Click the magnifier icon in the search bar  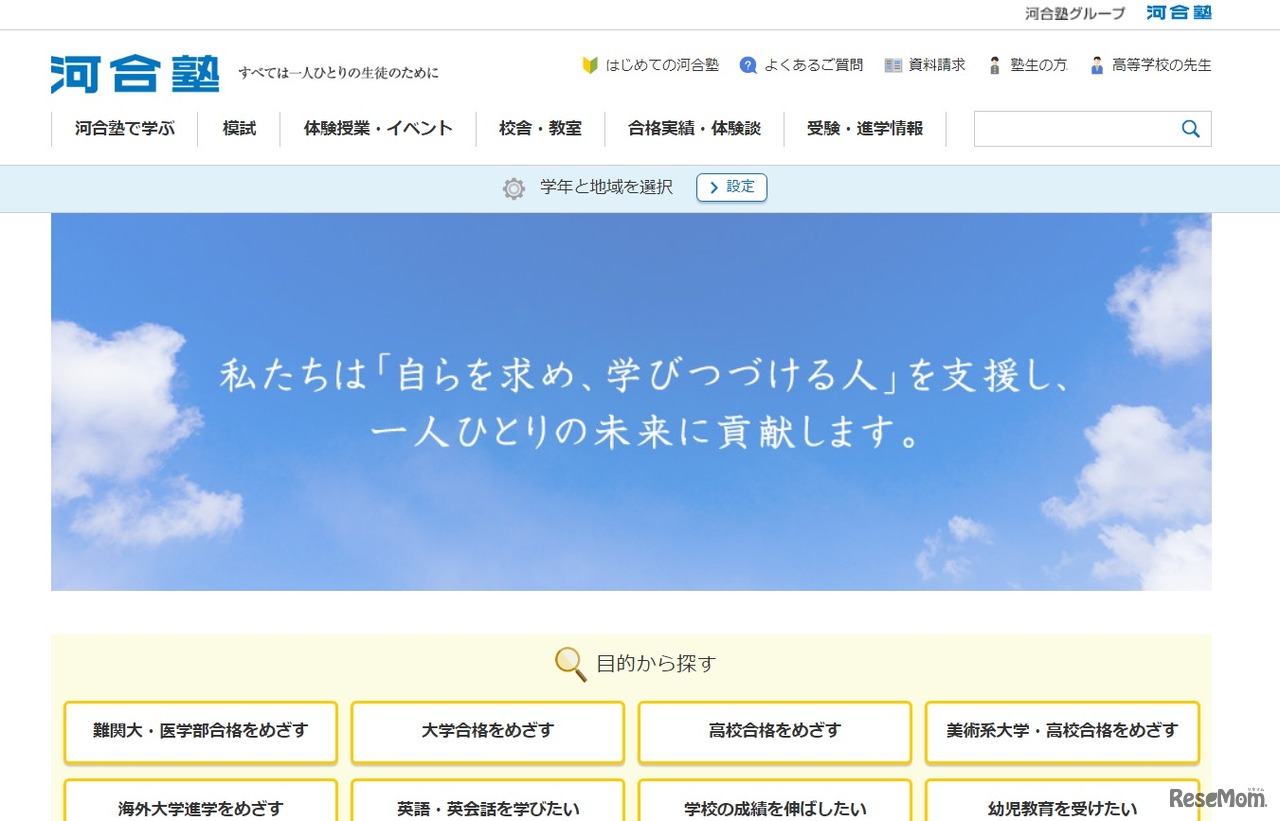coord(1190,128)
